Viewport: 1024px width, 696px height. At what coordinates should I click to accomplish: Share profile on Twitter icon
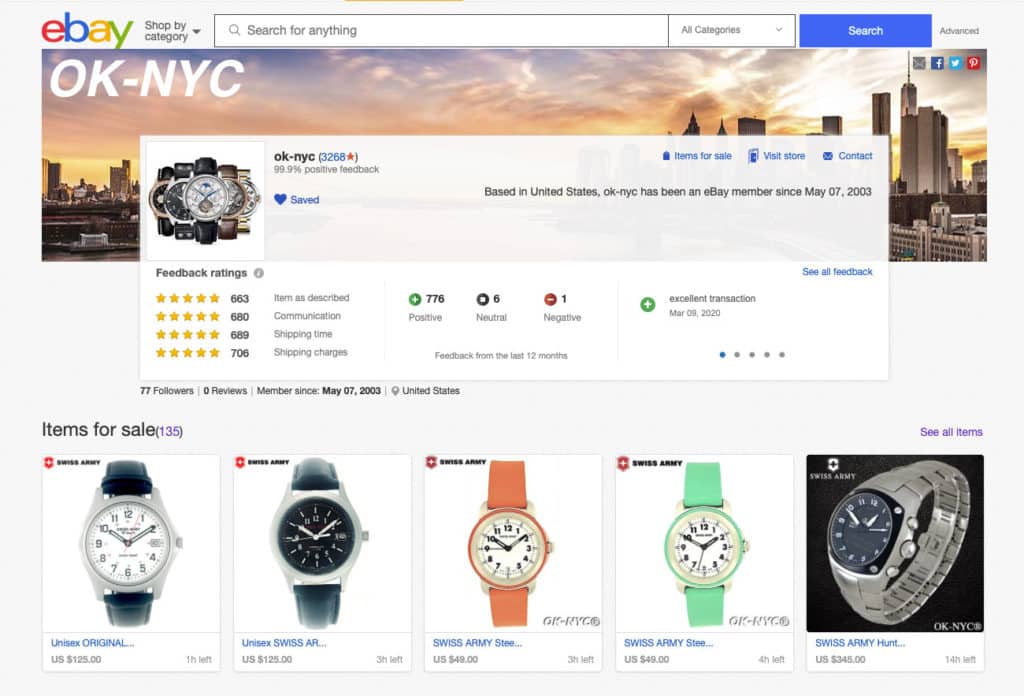(x=955, y=63)
